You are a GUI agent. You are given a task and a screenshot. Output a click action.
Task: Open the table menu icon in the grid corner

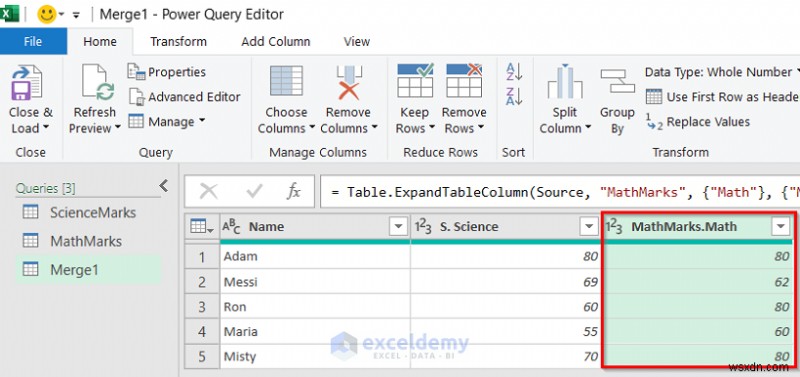[x=202, y=227]
